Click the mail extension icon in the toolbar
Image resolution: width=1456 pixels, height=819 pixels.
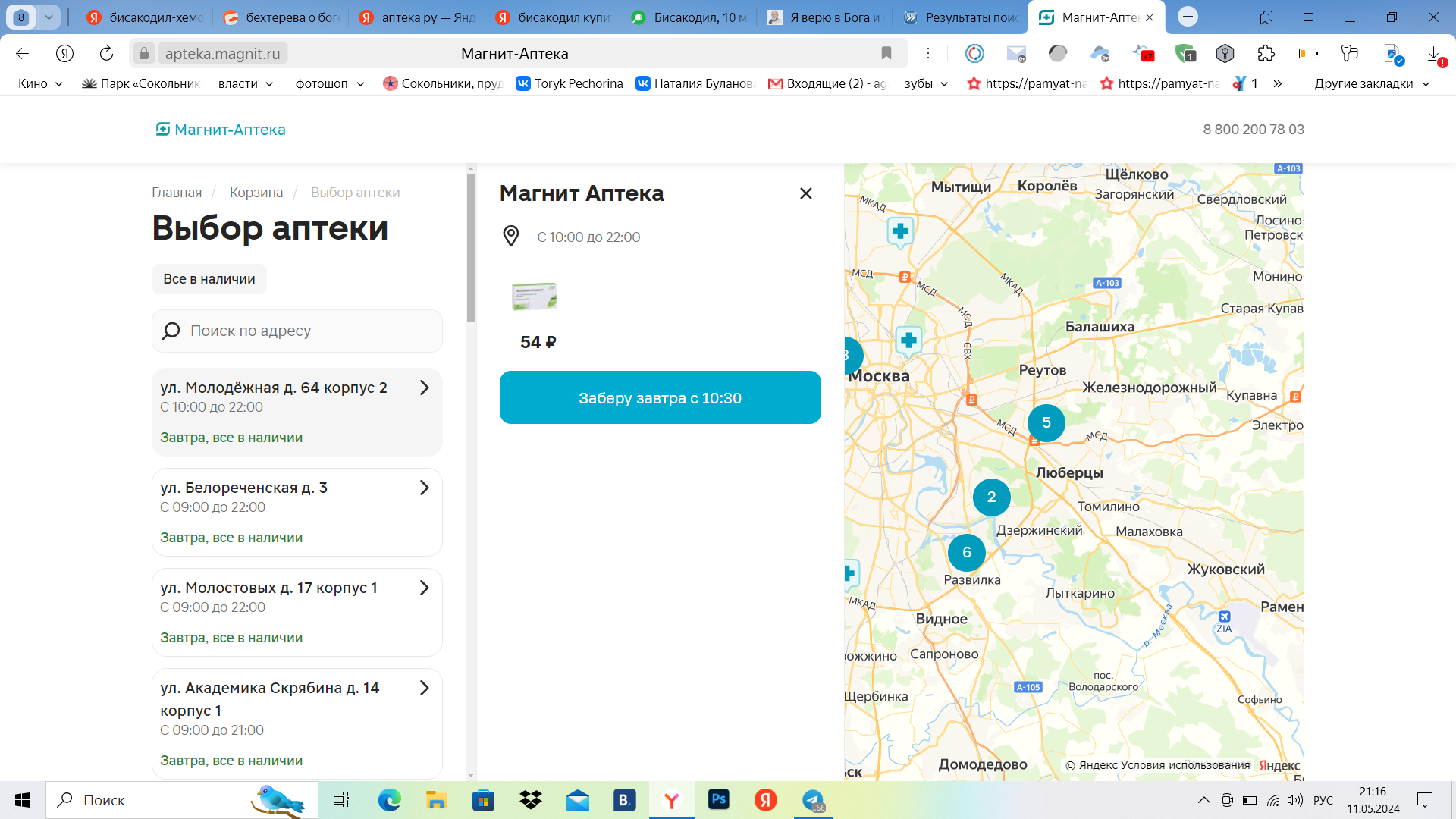[1016, 53]
